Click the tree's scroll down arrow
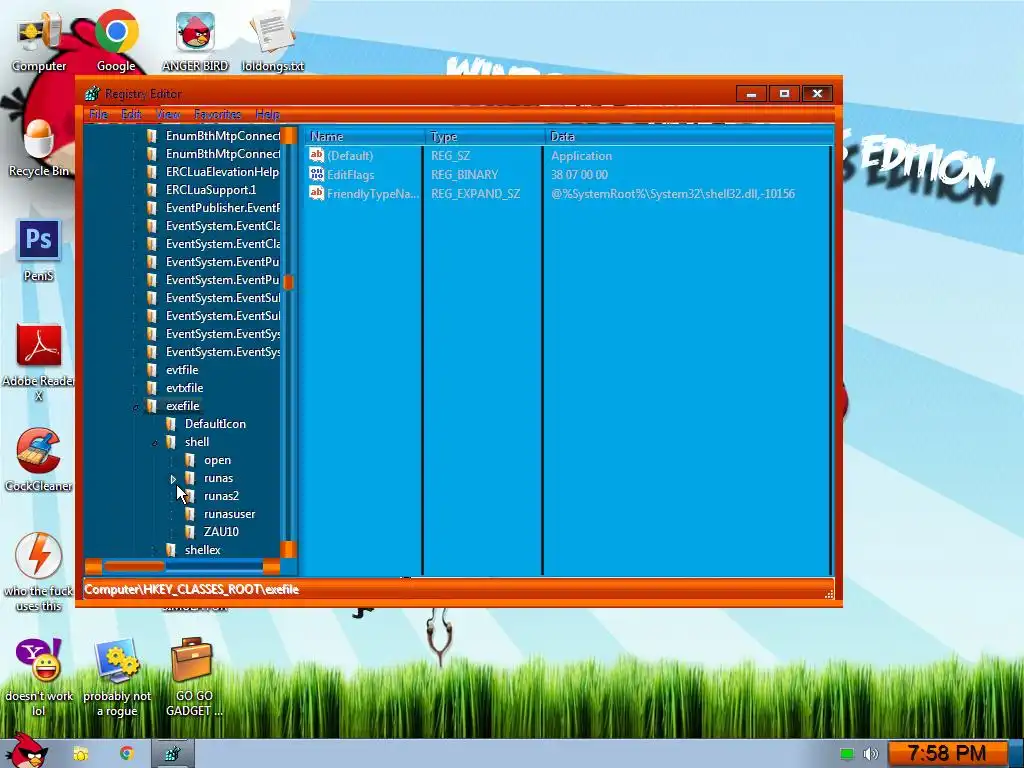1024x768 pixels. 289,549
